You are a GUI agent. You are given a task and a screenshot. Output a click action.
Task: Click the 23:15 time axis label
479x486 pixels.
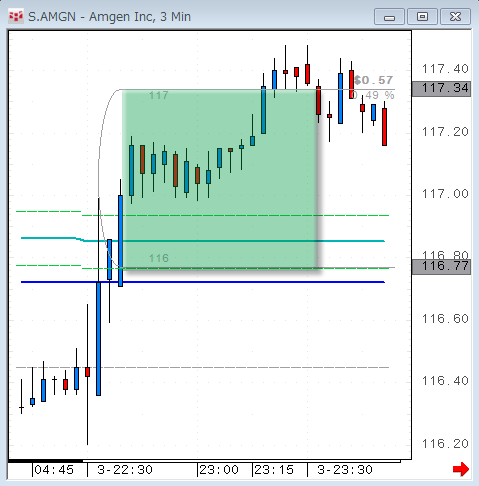[274, 470]
